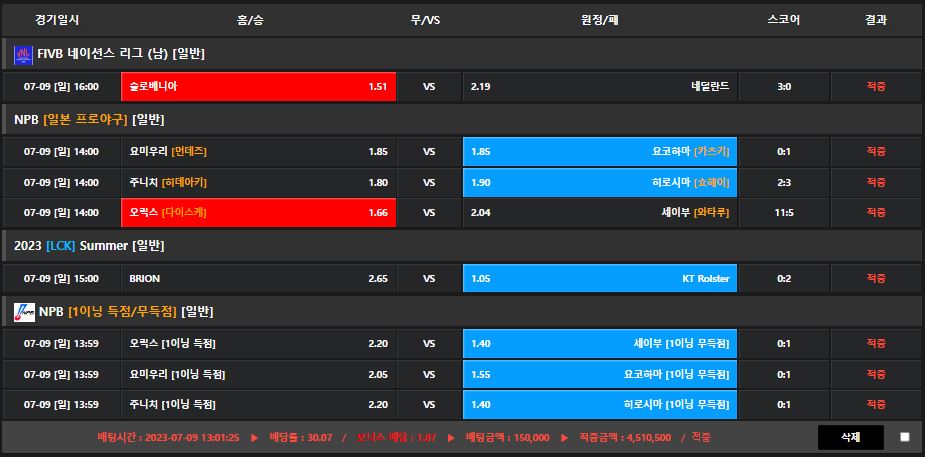Select 세이부 [1이닝 무득점] 1.40 pick

tap(599, 344)
